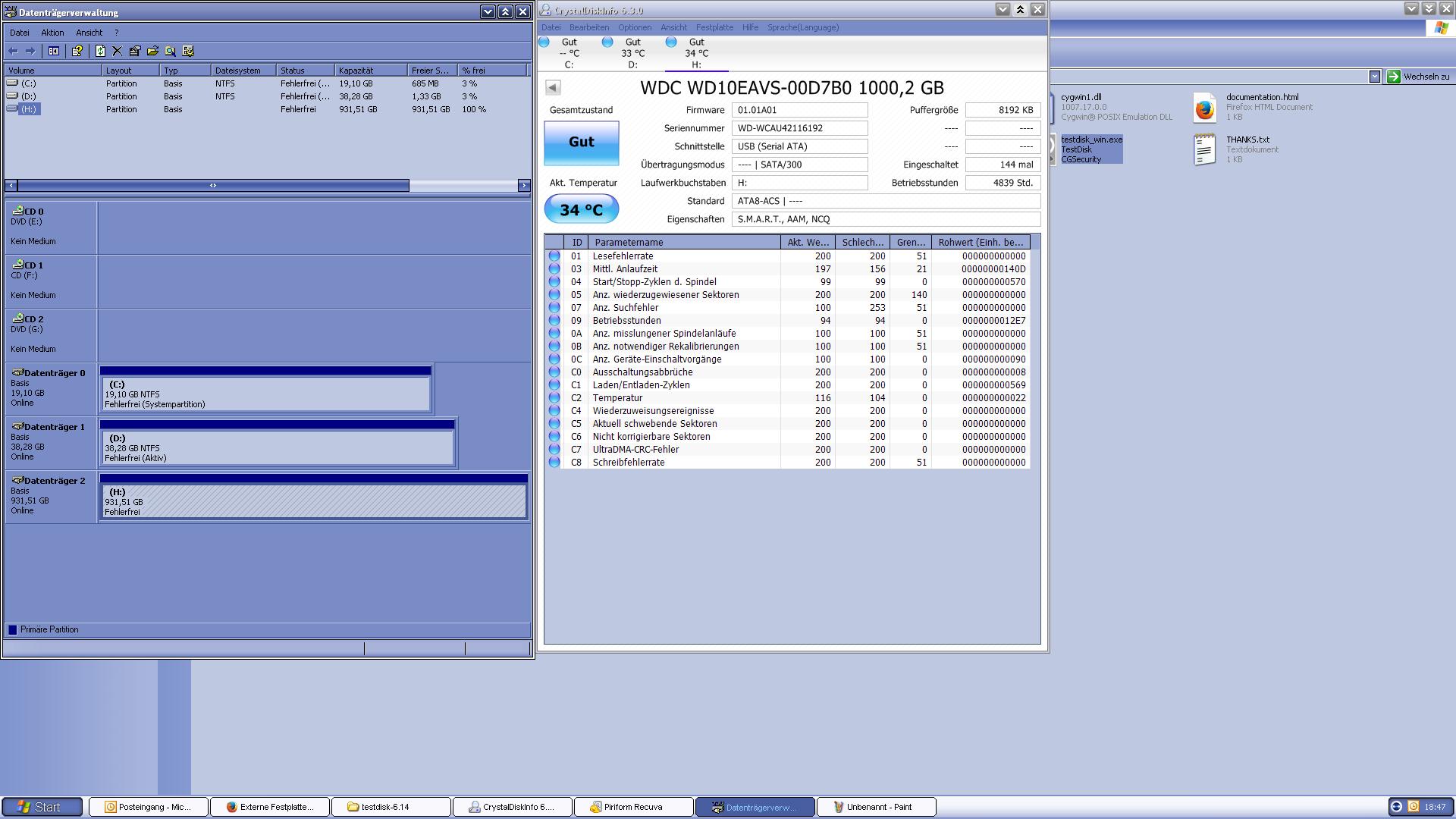The width and height of the screenshot is (1456, 819).
Task: Open the Festplatte menu in CrystalDiskInfo
Action: (714, 27)
